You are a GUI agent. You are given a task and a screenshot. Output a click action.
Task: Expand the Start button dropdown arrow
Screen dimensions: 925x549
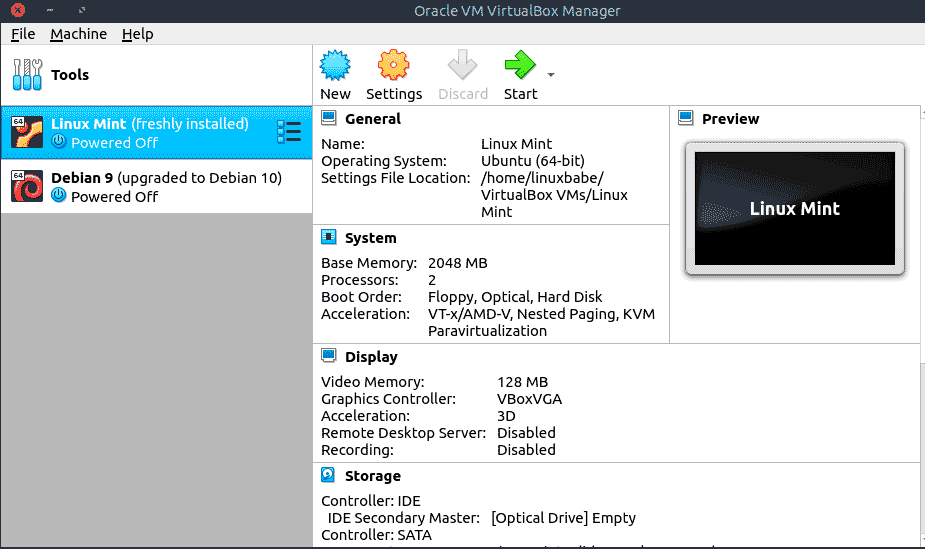click(x=551, y=75)
